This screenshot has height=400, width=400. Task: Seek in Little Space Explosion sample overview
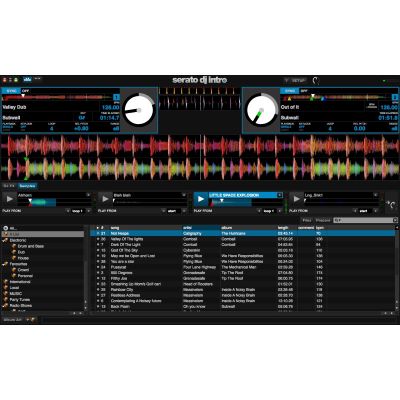pyautogui.click(x=246, y=202)
